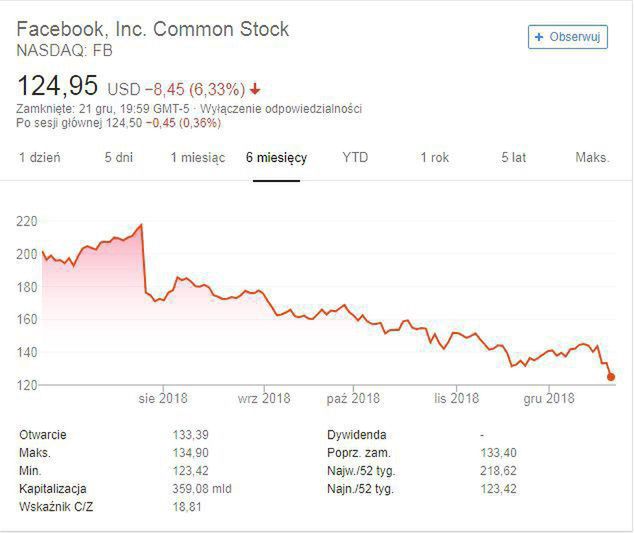
Task: Click the red endpoint dot on chart
Action: coord(611,377)
